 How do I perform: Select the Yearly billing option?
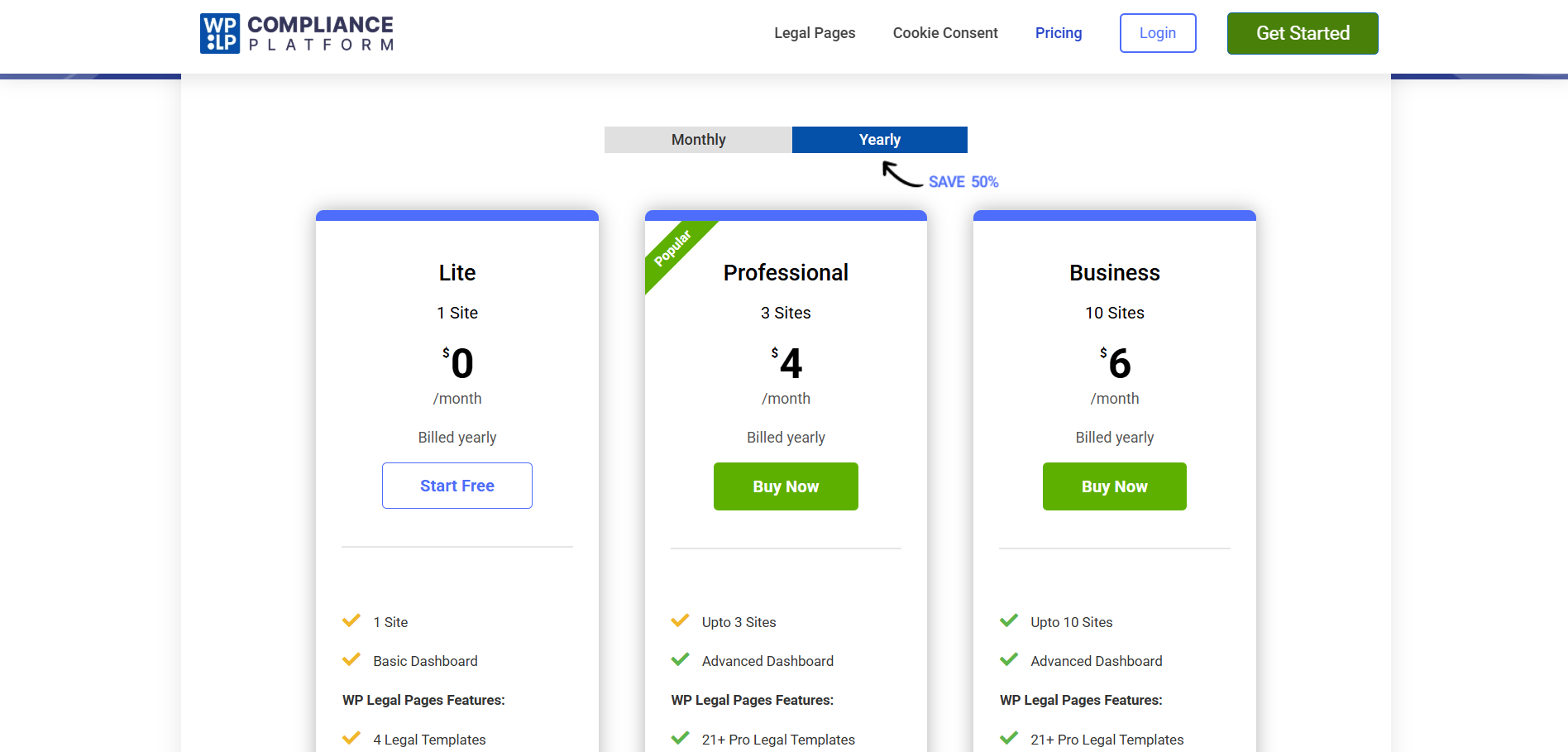tap(879, 139)
